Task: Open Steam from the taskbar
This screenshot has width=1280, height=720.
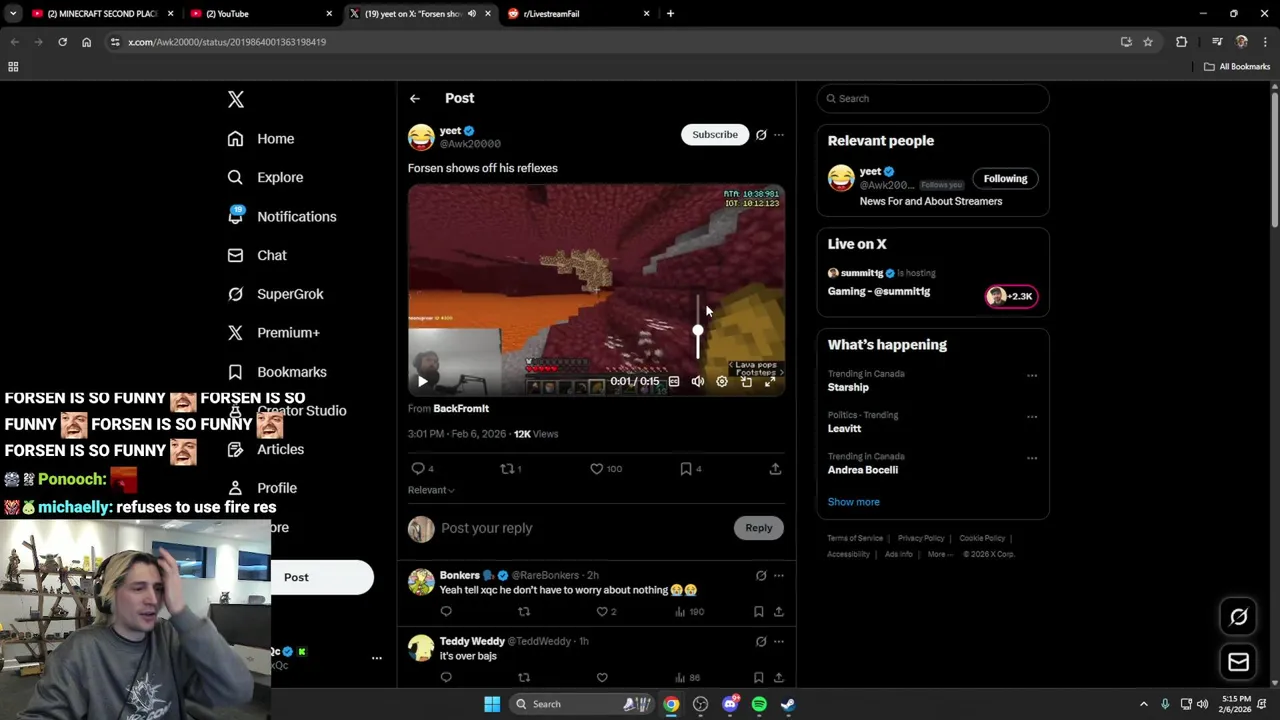Action: [x=788, y=704]
